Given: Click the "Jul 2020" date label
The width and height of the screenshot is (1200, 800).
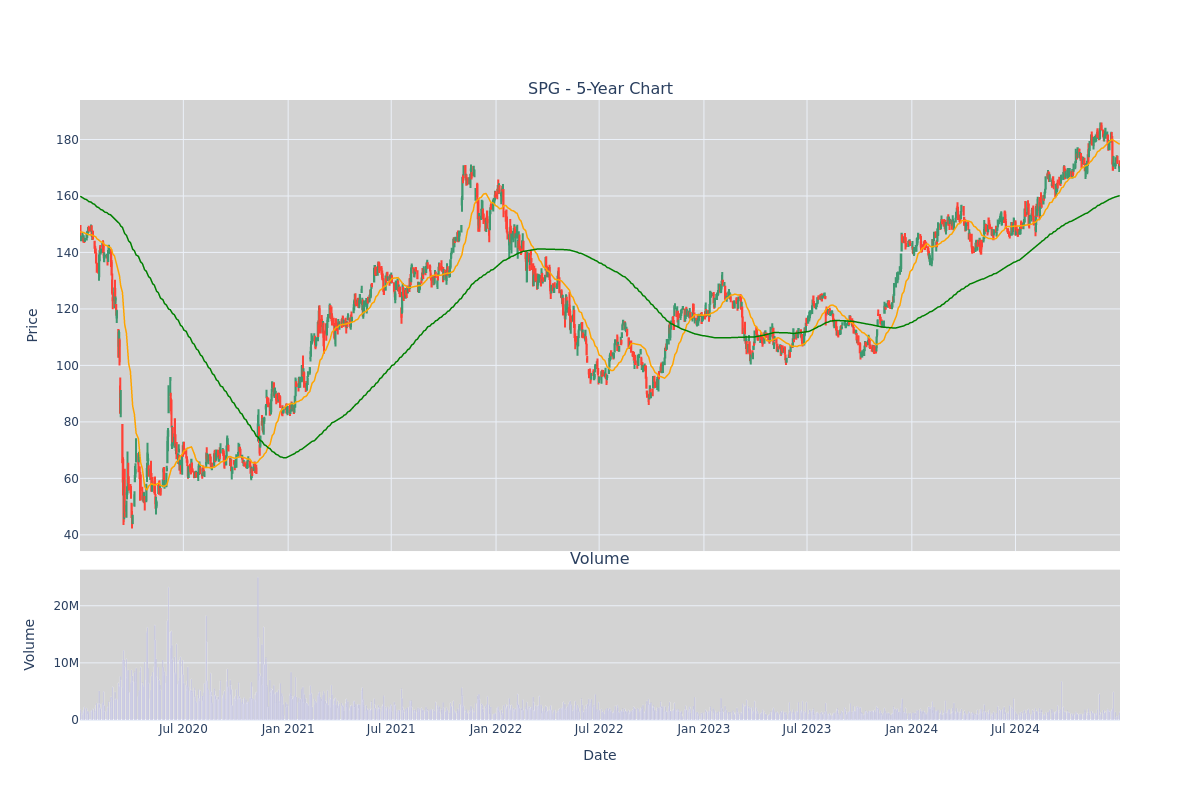Looking at the screenshot, I should pyautogui.click(x=183, y=729).
